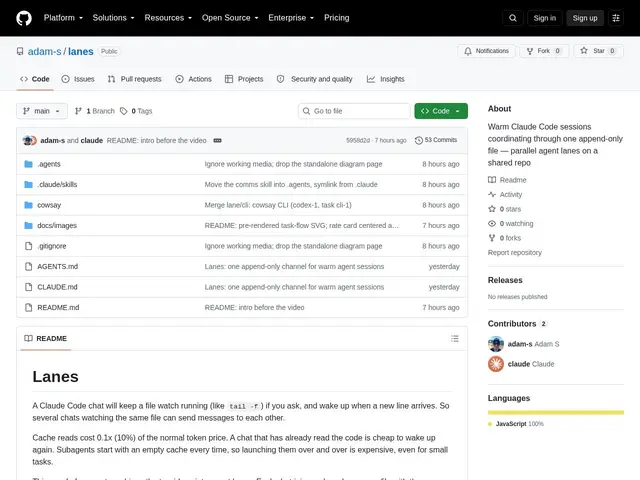Switch to the Pull requests tab
Screen dimensions: 640x480
(135, 79)
